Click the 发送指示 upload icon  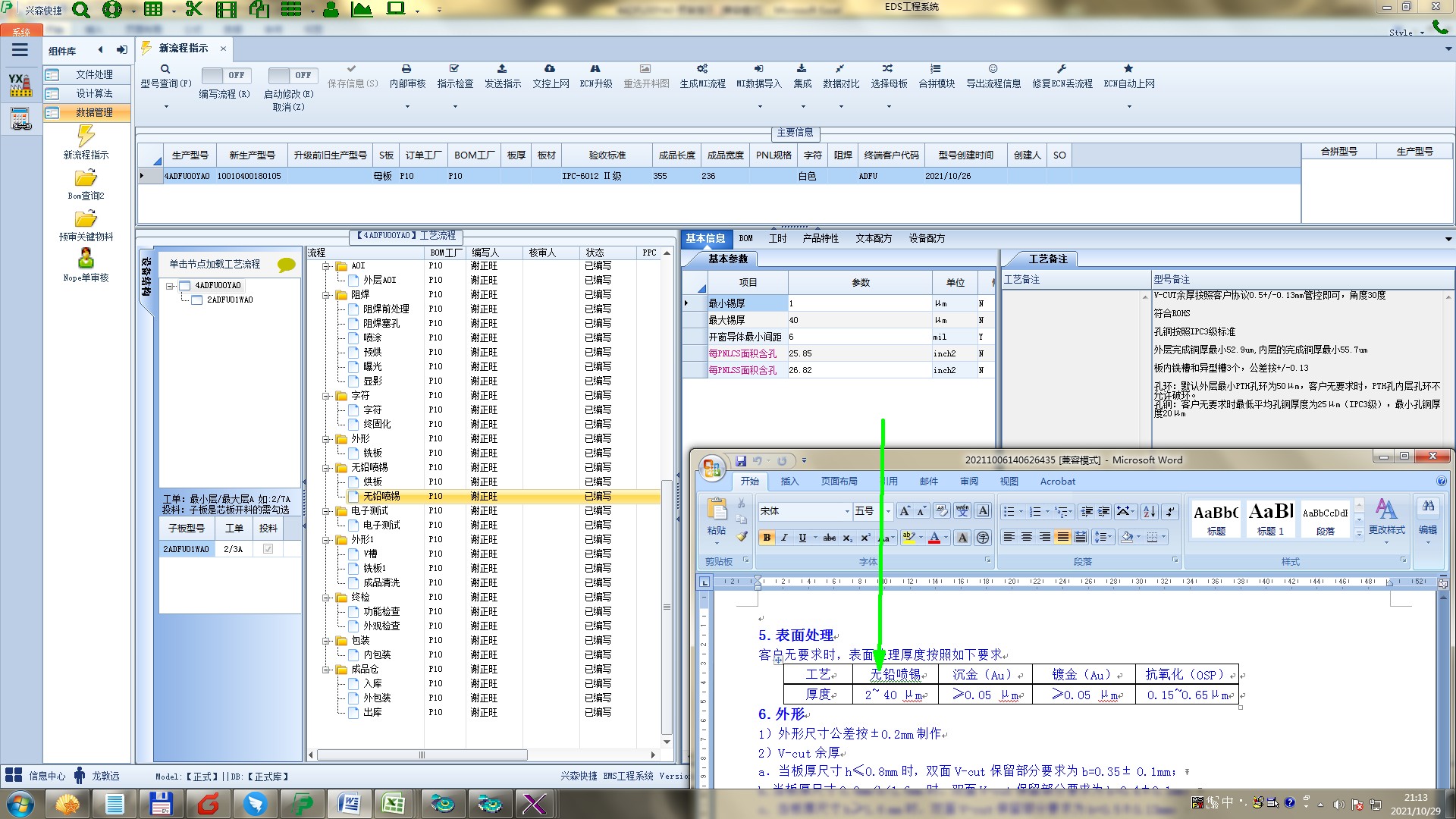(x=502, y=69)
